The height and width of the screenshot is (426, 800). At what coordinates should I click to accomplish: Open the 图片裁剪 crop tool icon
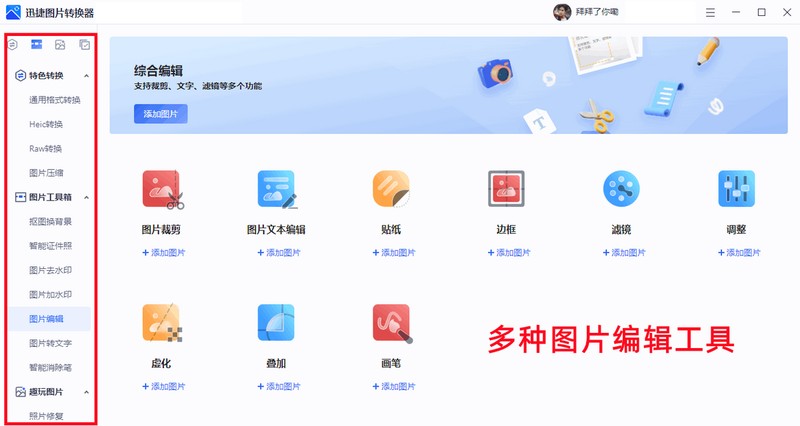162,189
